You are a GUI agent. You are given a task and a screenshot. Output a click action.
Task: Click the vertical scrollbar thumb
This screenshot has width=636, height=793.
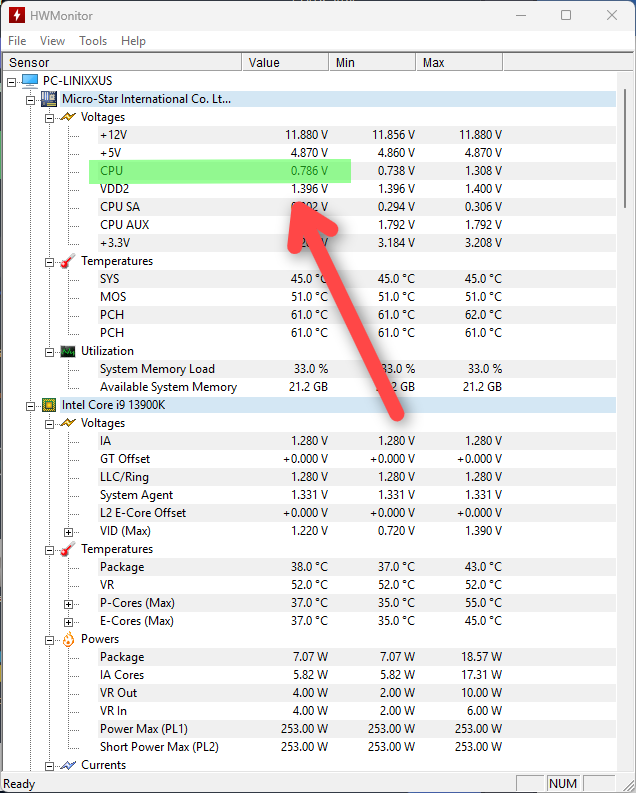point(625,148)
